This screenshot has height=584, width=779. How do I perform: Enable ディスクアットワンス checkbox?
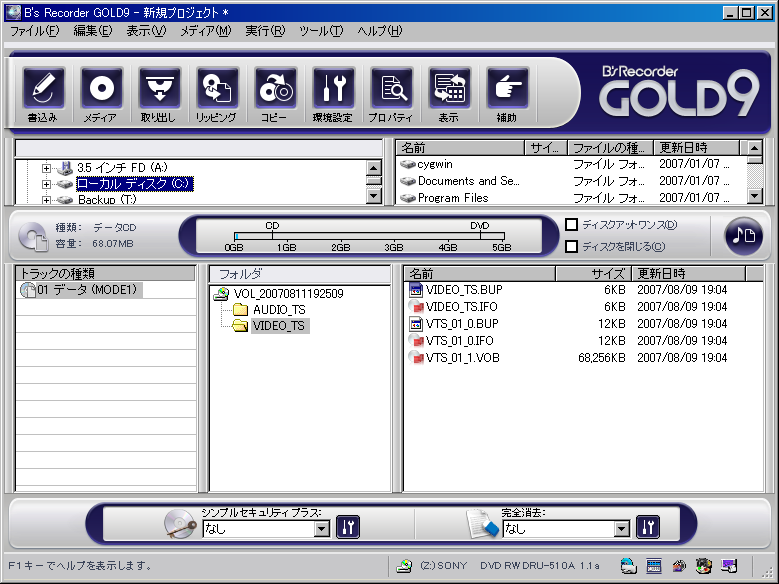[x=571, y=225]
